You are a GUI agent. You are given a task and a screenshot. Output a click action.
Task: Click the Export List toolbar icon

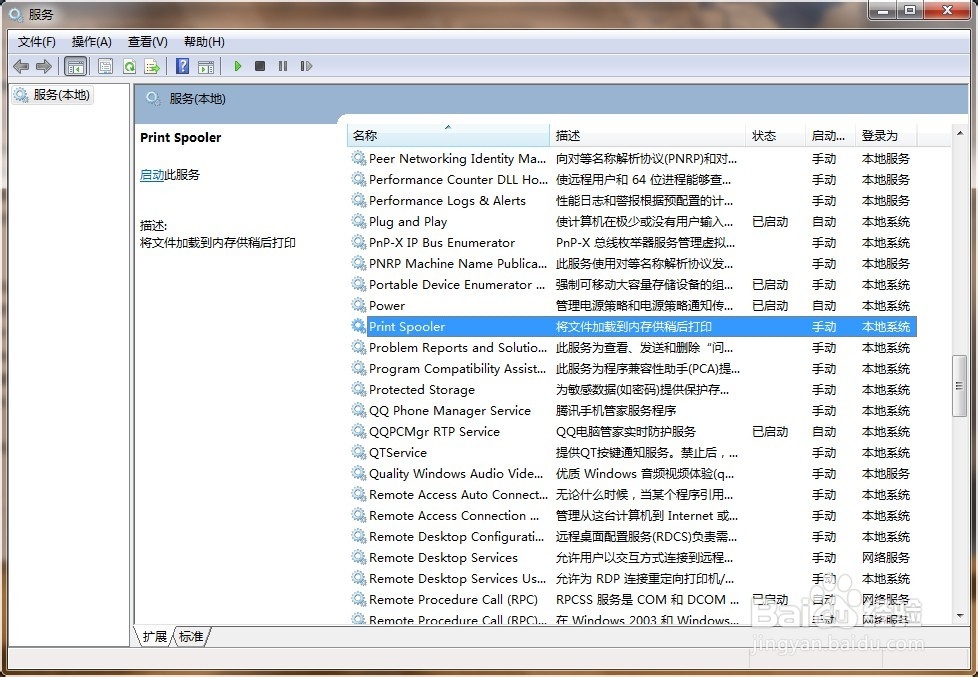tap(152, 66)
